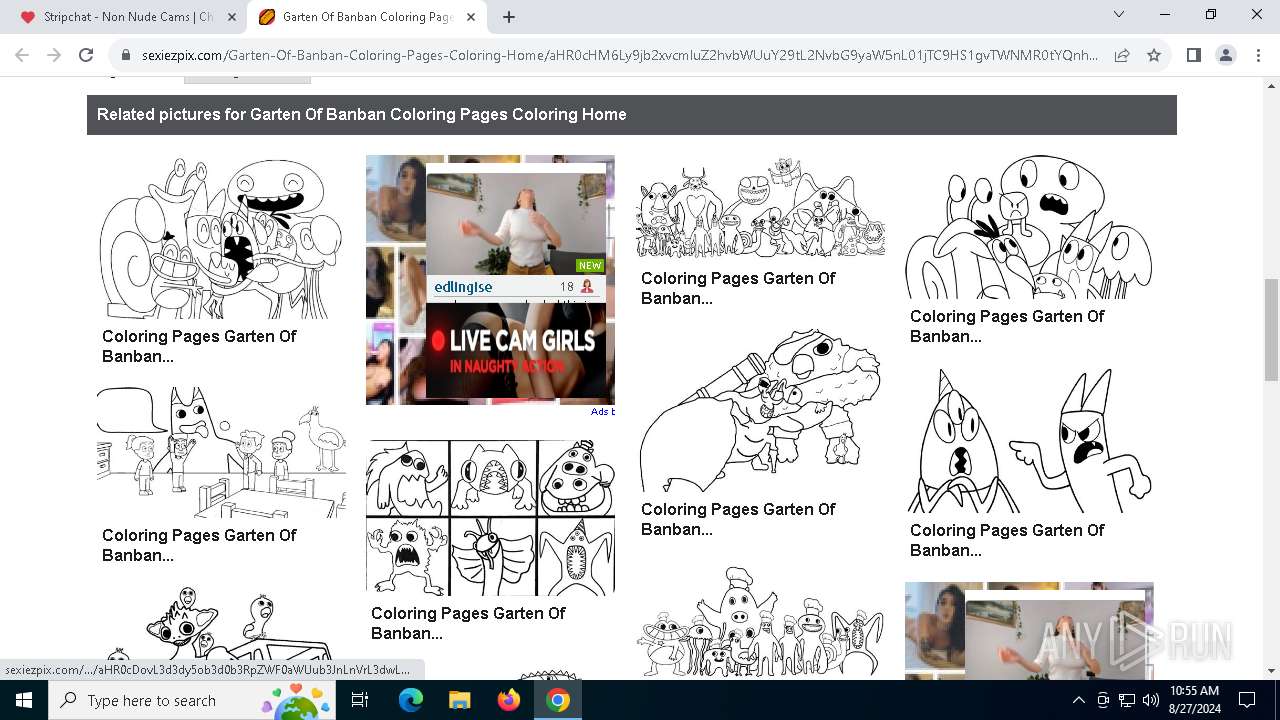
Task: Click the Ads label under the cam advertisement
Action: coord(602,412)
